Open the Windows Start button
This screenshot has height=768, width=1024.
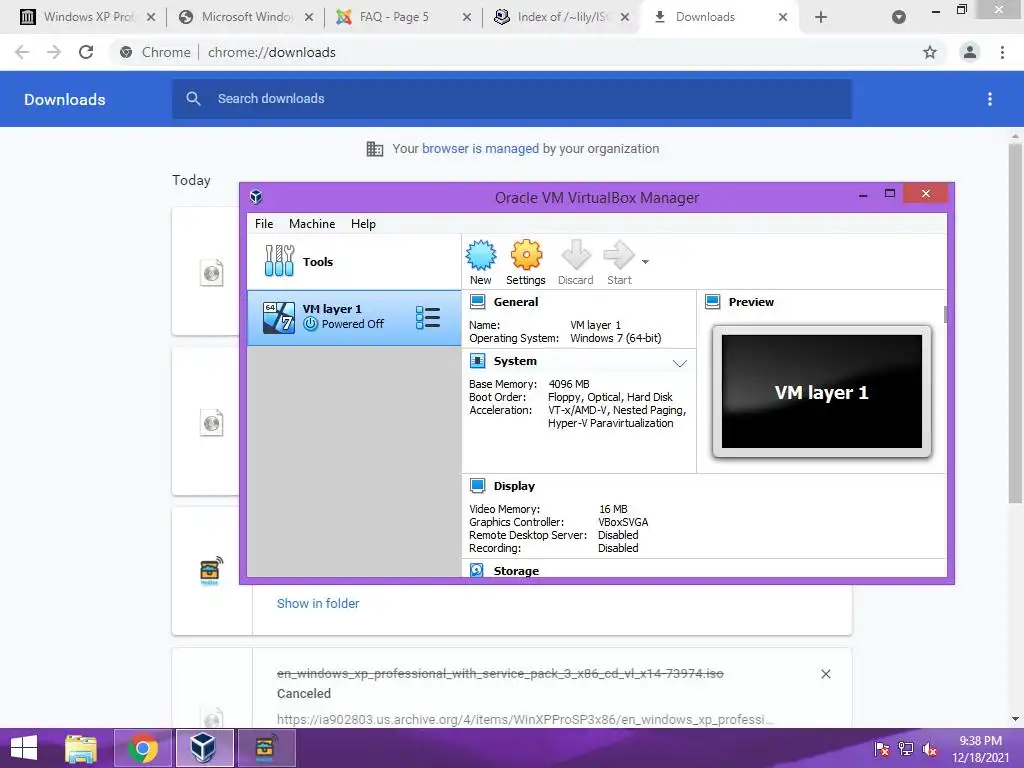click(x=24, y=748)
